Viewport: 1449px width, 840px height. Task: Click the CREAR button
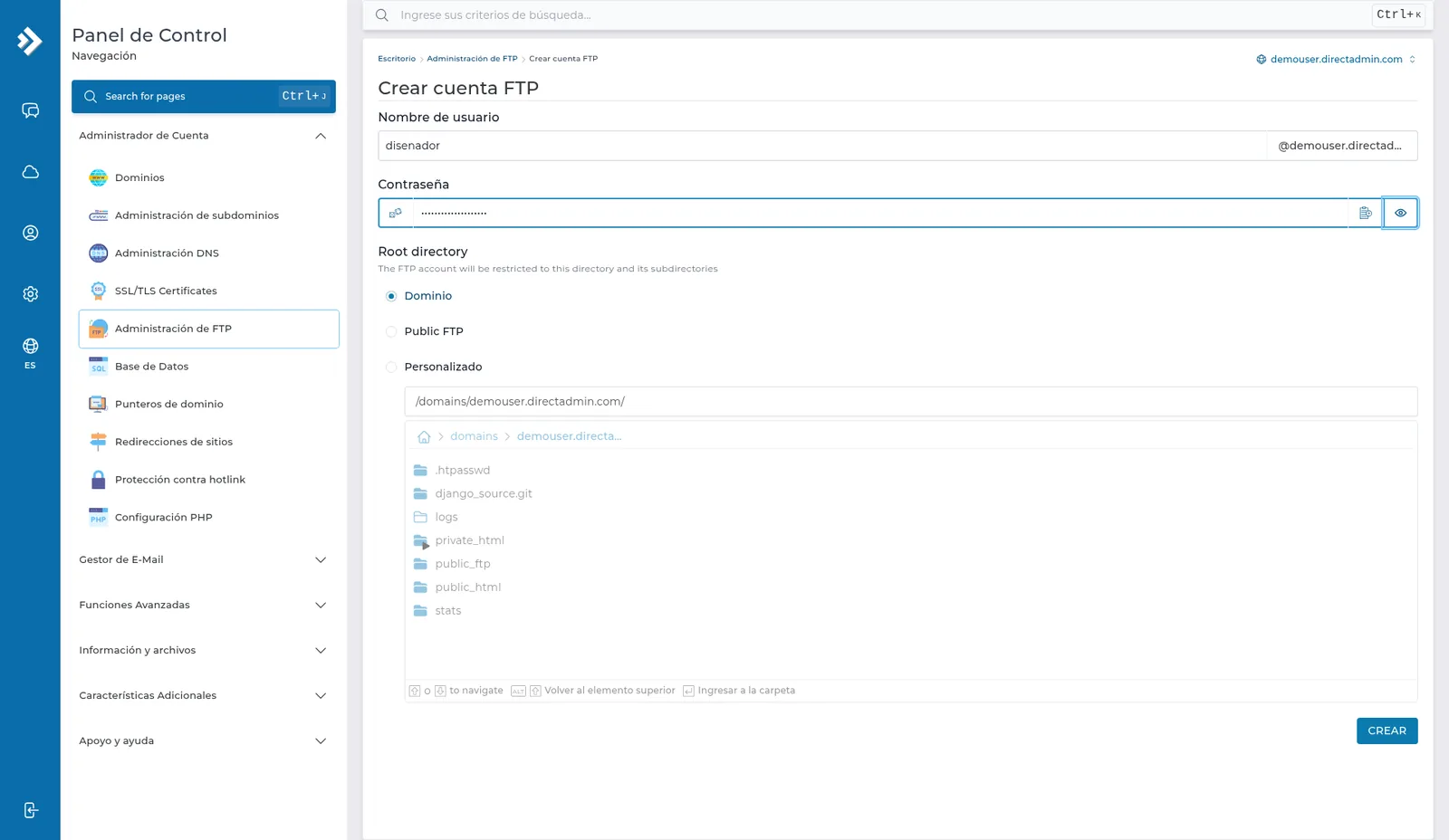coord(1387,730)
